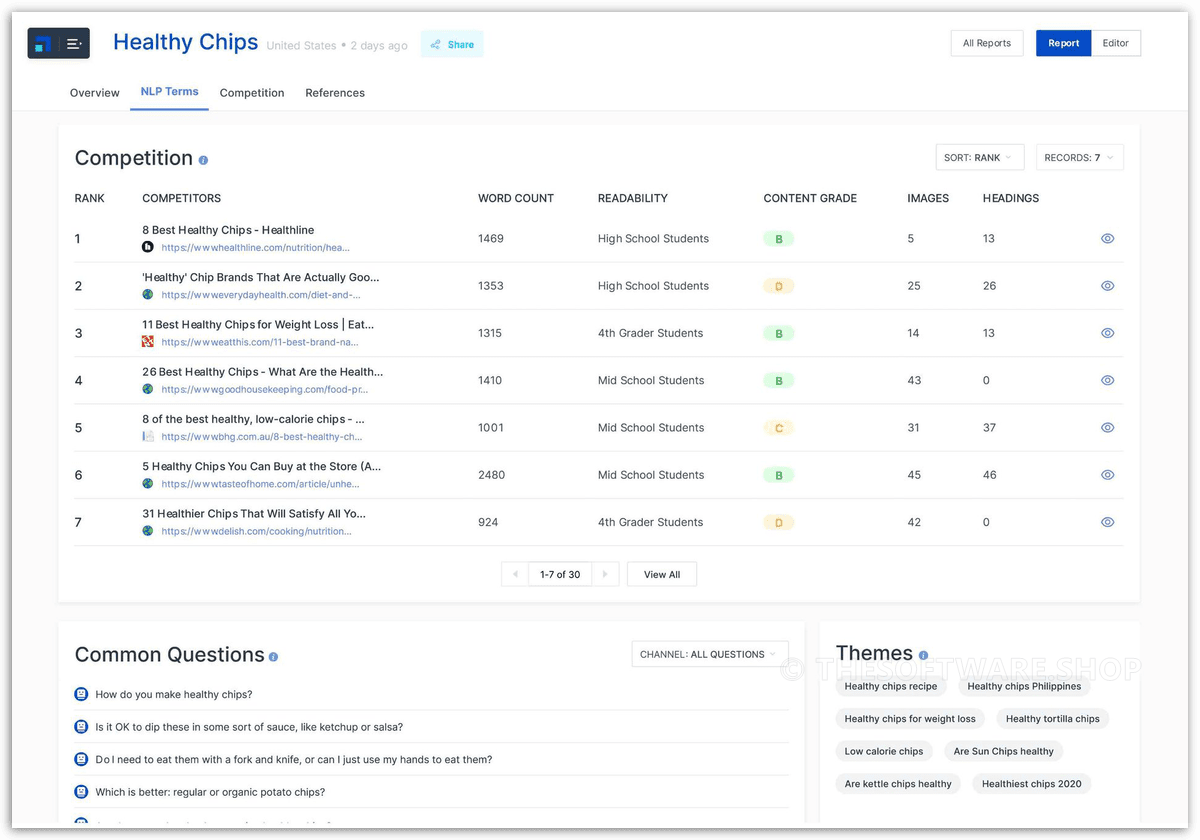
Task: Switch to Report view
Action: pyautogui.click(x=1063, y=43)
